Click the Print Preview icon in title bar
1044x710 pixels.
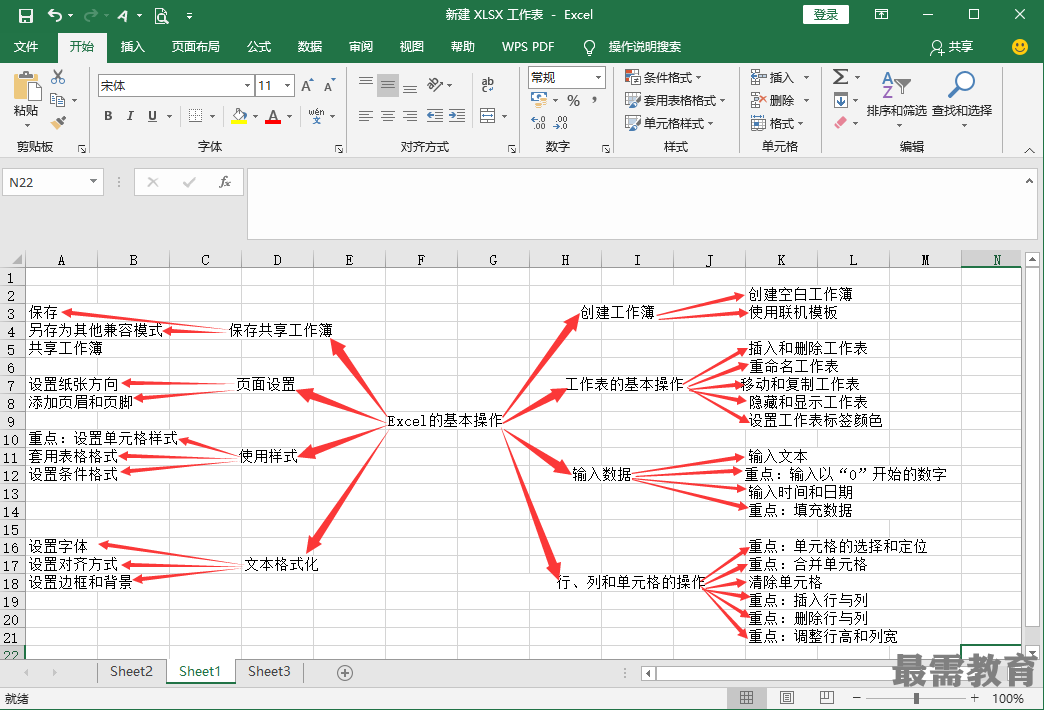pos(161,15)
